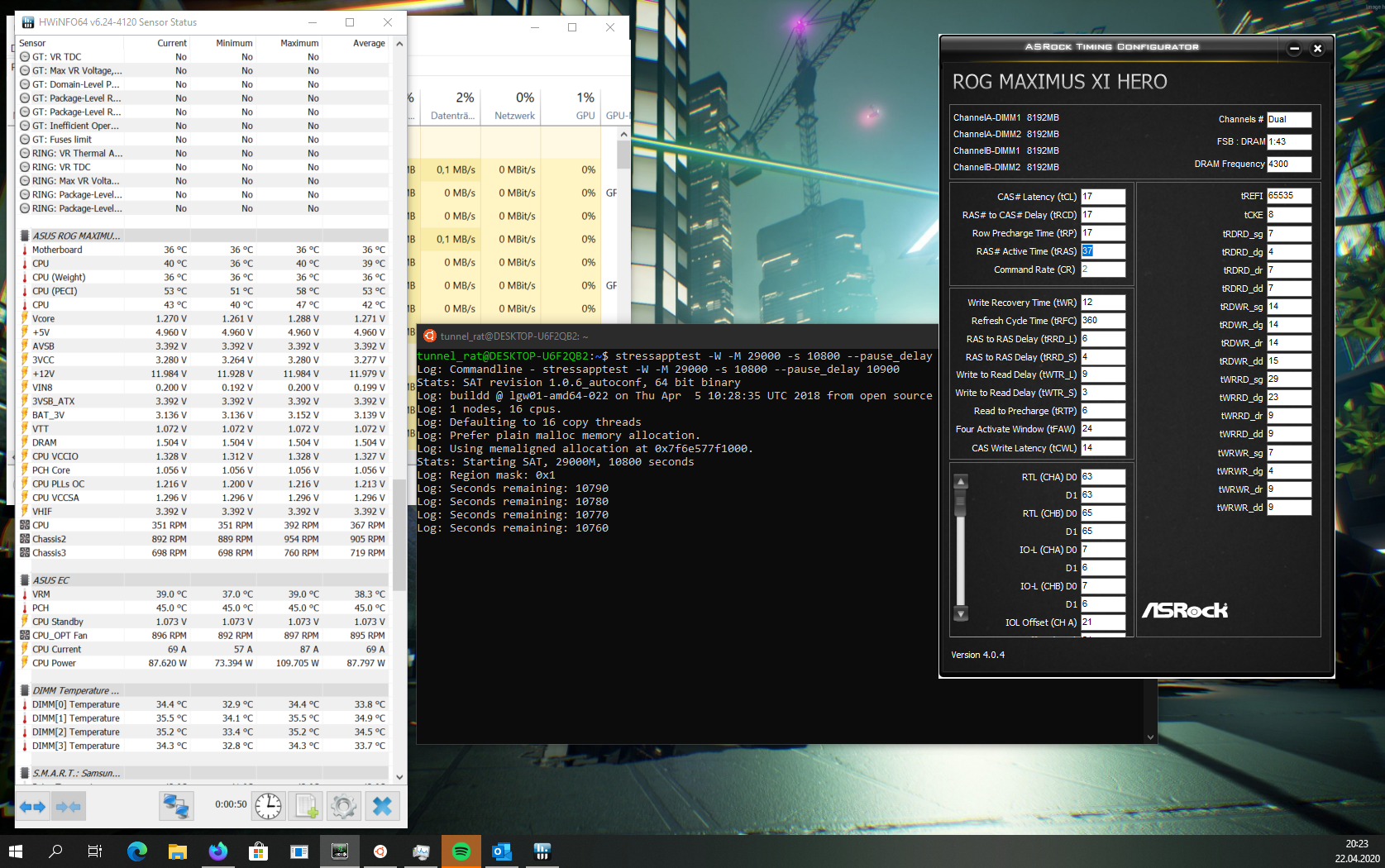Viewport: 1385px width, 868px height.
Task: Select the ASUS ROG MAXIMU... sensor group header
Action: coord(203,236)
